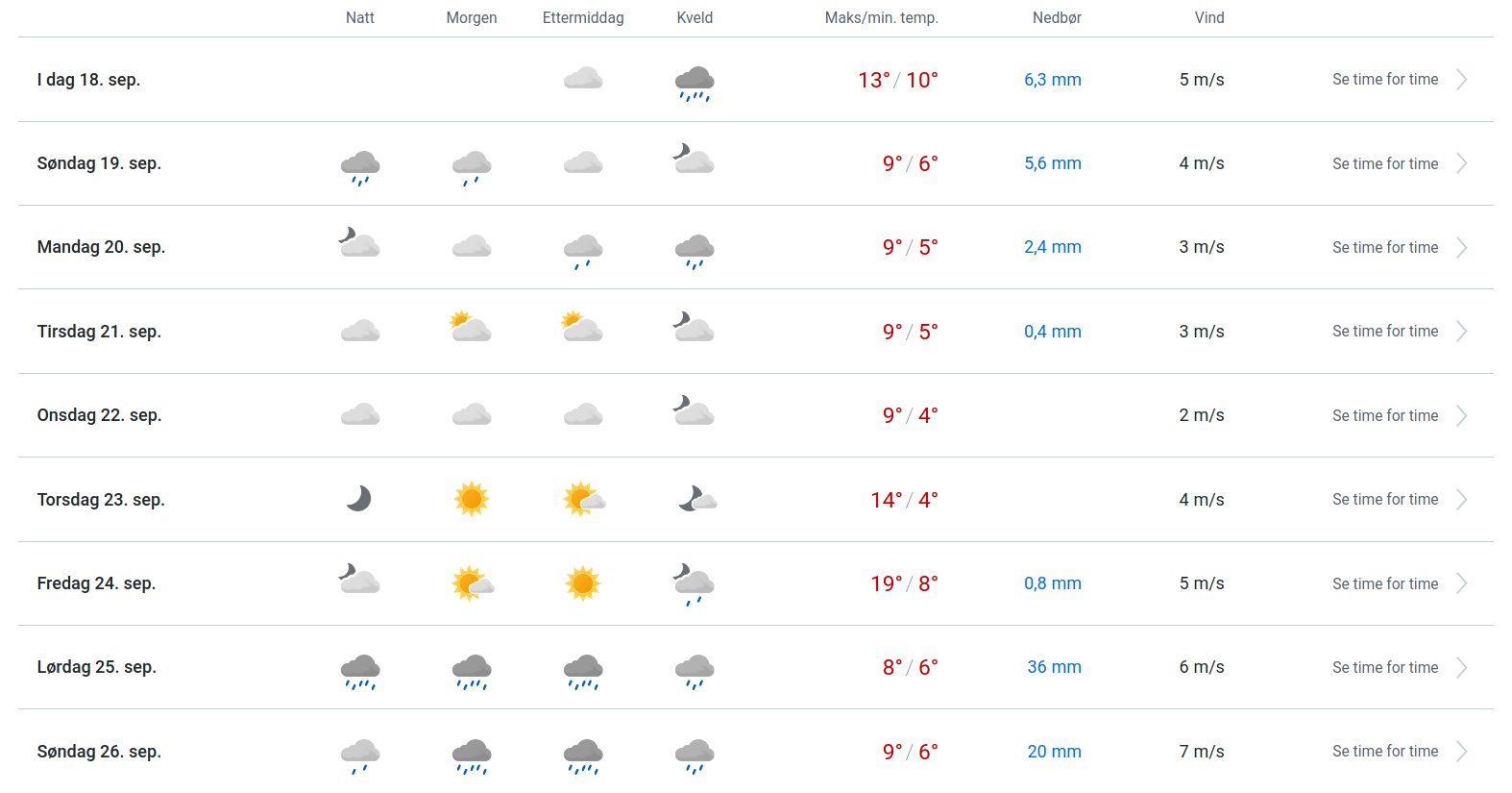Click Lørdag 25 Sep night heavy rain icon
The height and width of the screenshot is (793, 1512).
click(x=359, y=671)
